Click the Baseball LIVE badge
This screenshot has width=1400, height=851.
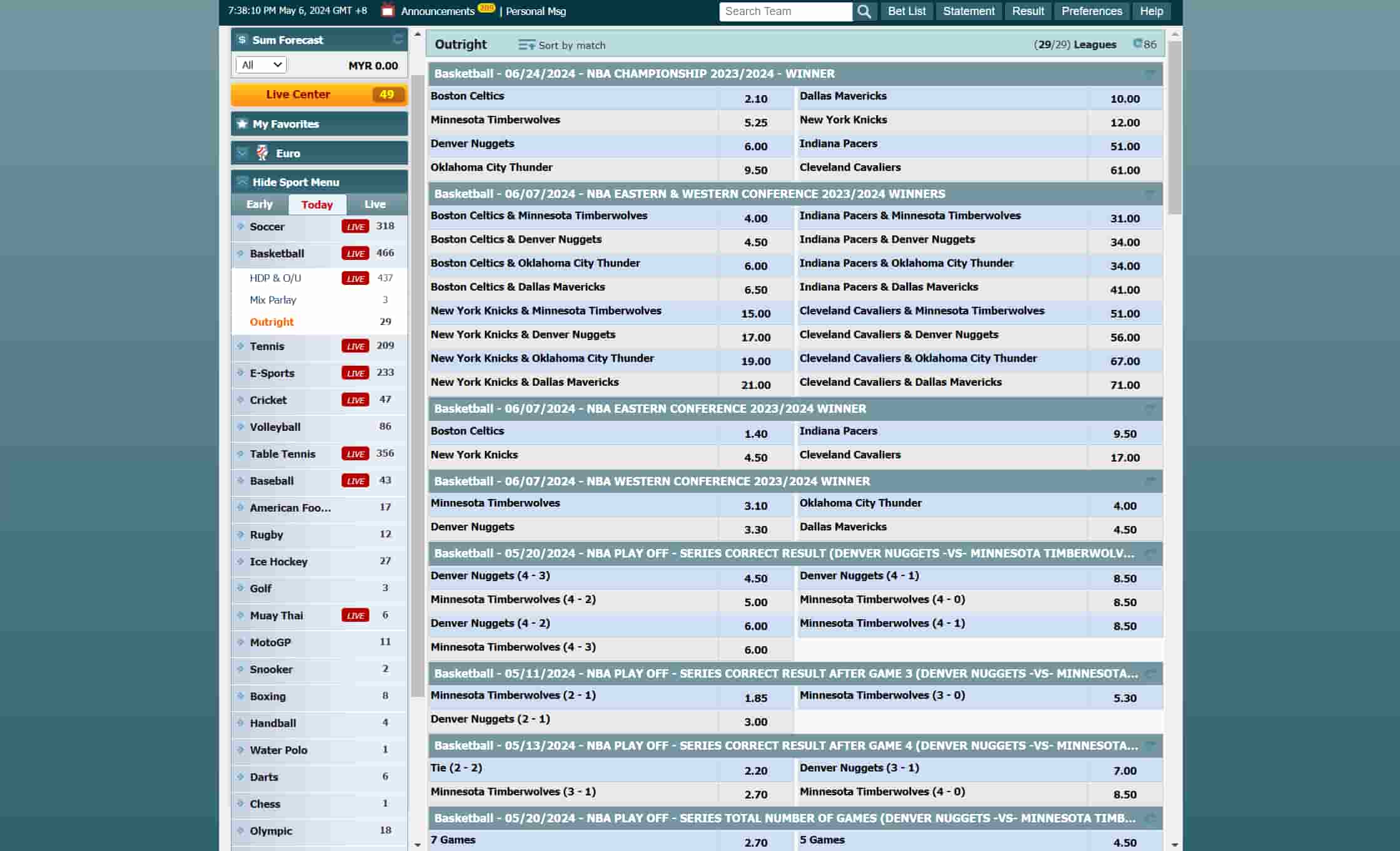click(355, 480)
